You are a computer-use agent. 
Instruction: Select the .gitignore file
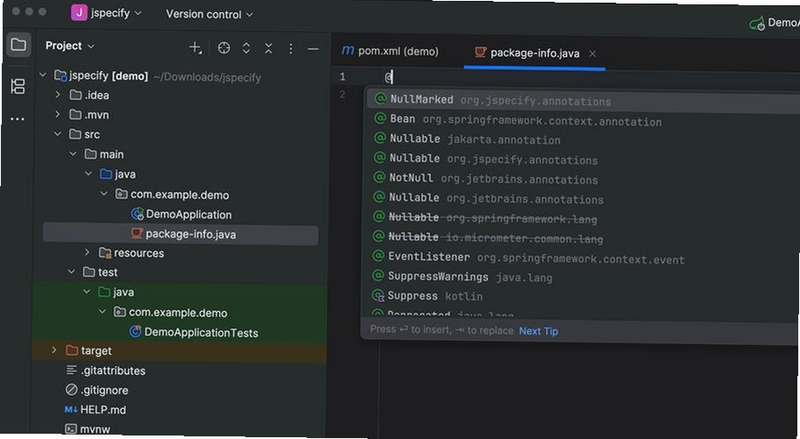click(97, 390)
